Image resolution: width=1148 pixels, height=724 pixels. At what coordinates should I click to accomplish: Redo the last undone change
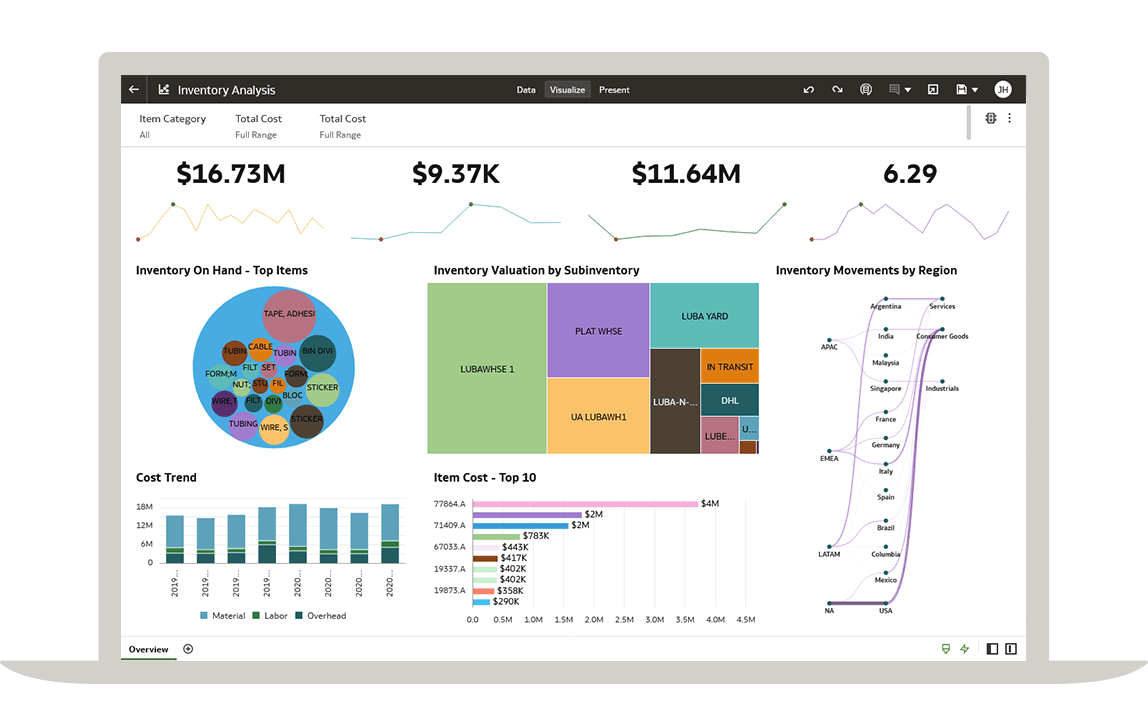[x=837, y=90]
